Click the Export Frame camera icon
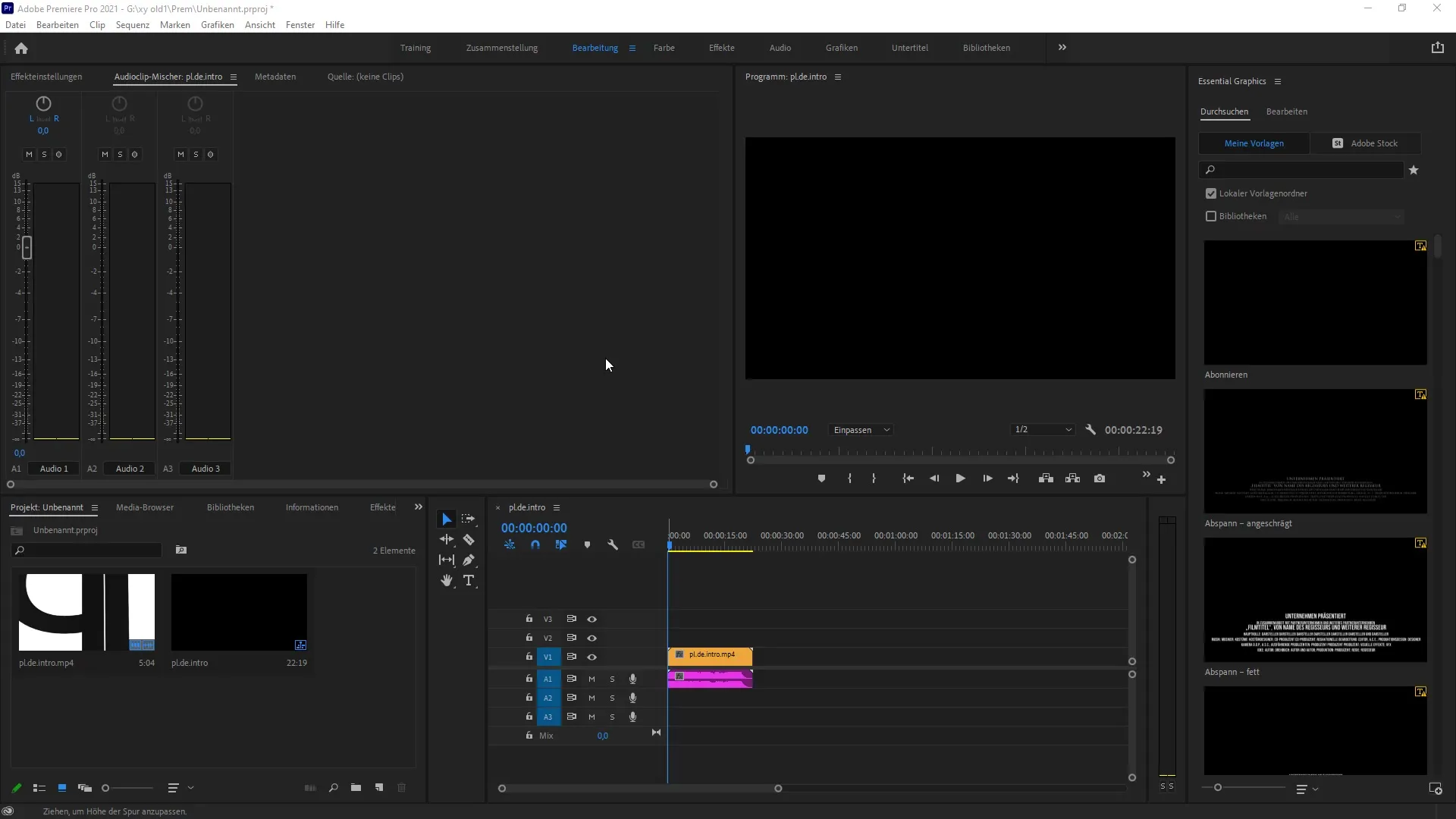 (x=1100, y=479)
